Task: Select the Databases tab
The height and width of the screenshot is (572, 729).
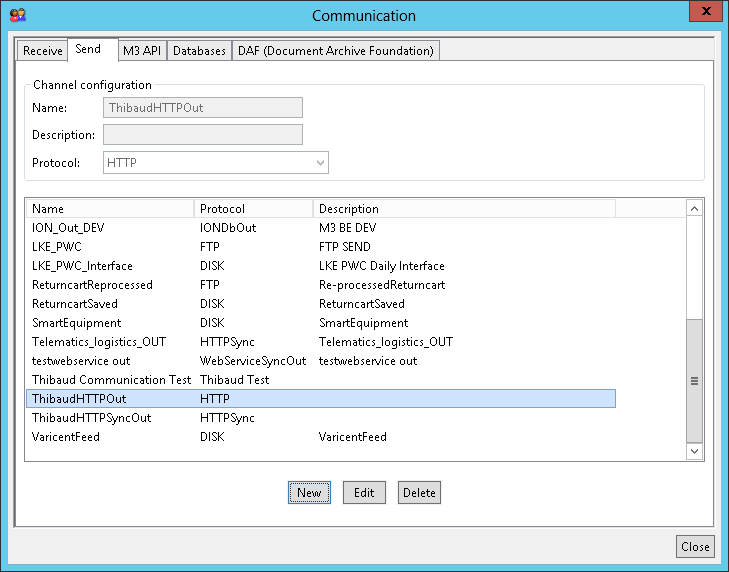Action: coord(199,51)
